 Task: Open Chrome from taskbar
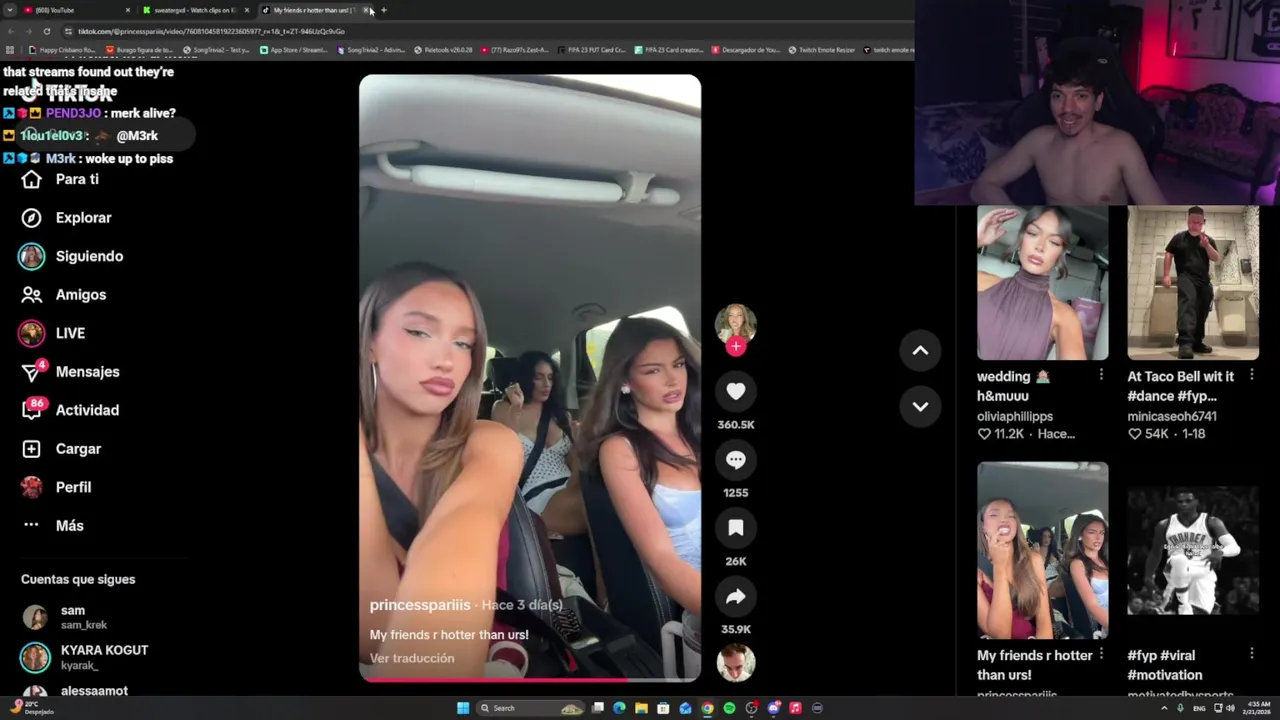[x=707, y=708]
